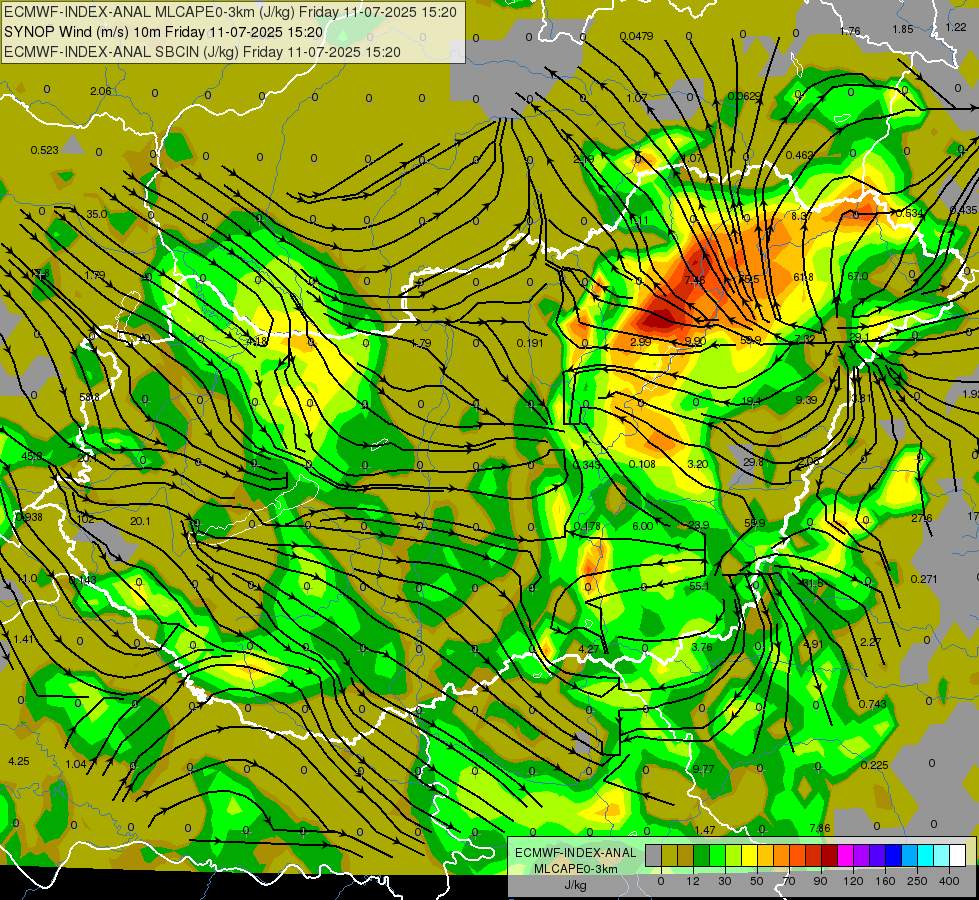Screen dimensions: 979x900
Task: Click the legend title 'ECMWF-INDEX-ANAL'
Action: click(576, 853)
